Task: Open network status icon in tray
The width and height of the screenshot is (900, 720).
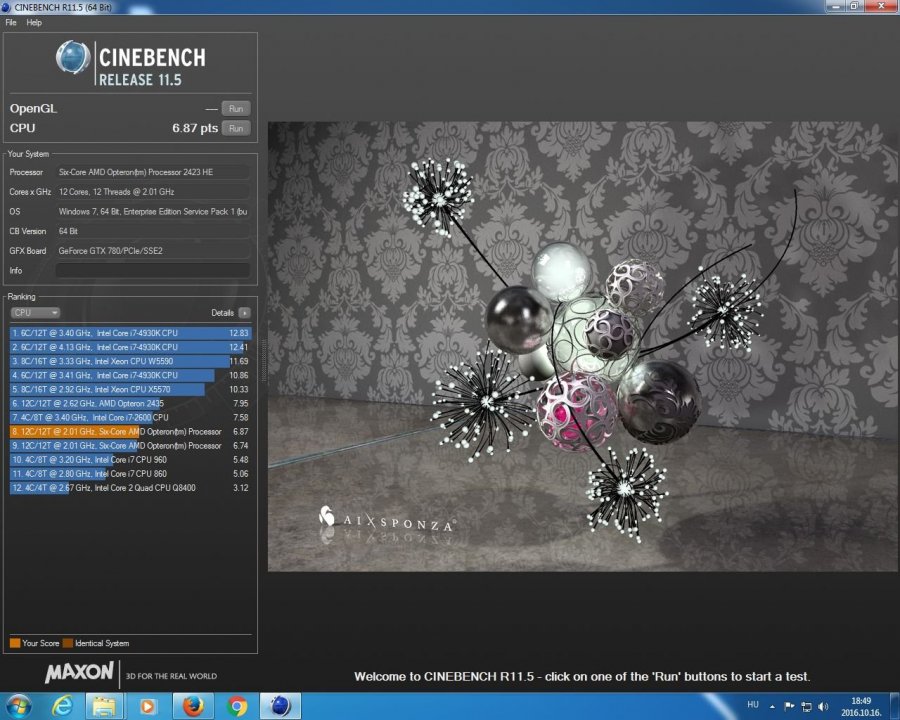Action: (806, 707)
